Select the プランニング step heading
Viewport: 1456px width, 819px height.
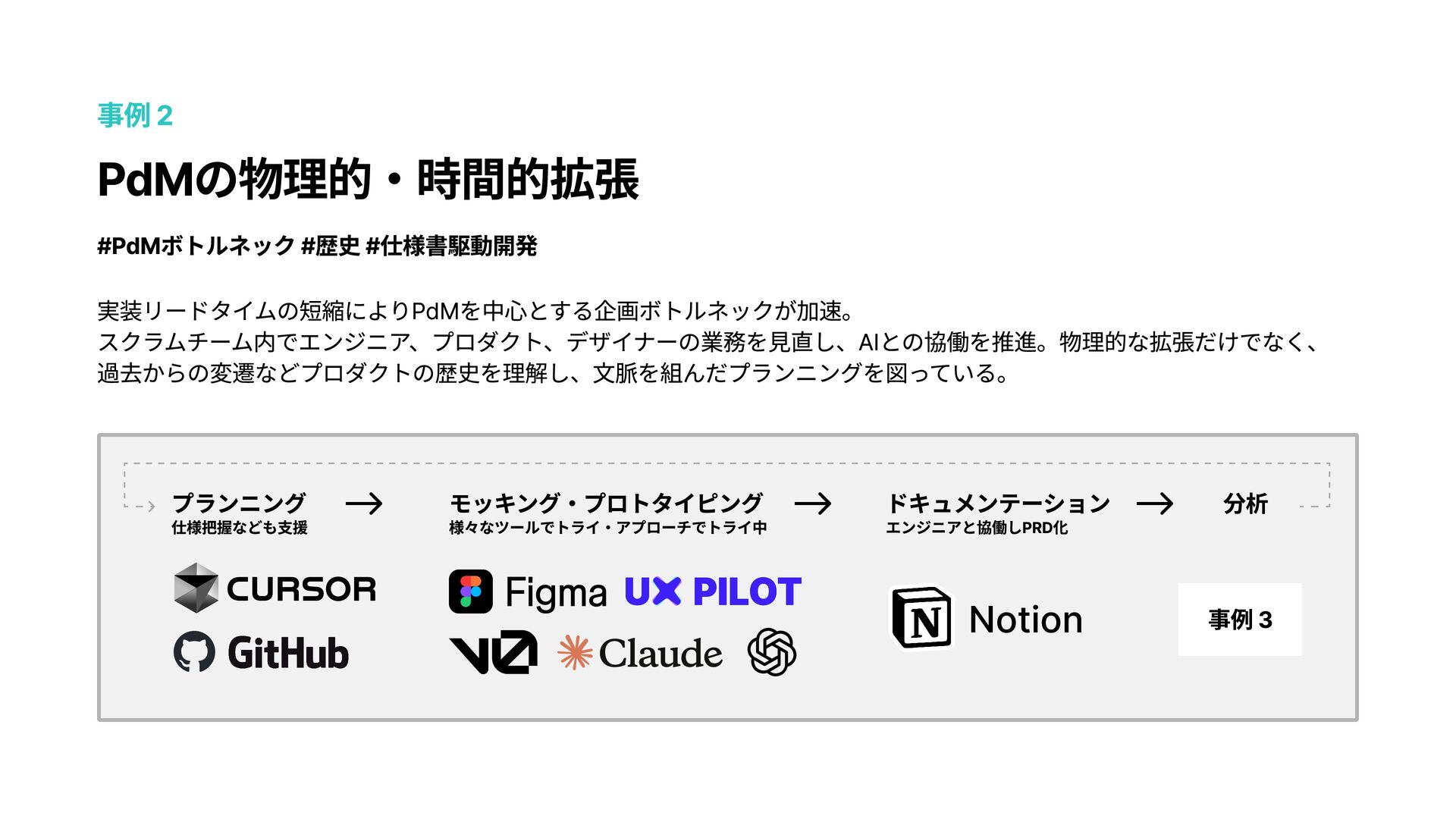239,503
